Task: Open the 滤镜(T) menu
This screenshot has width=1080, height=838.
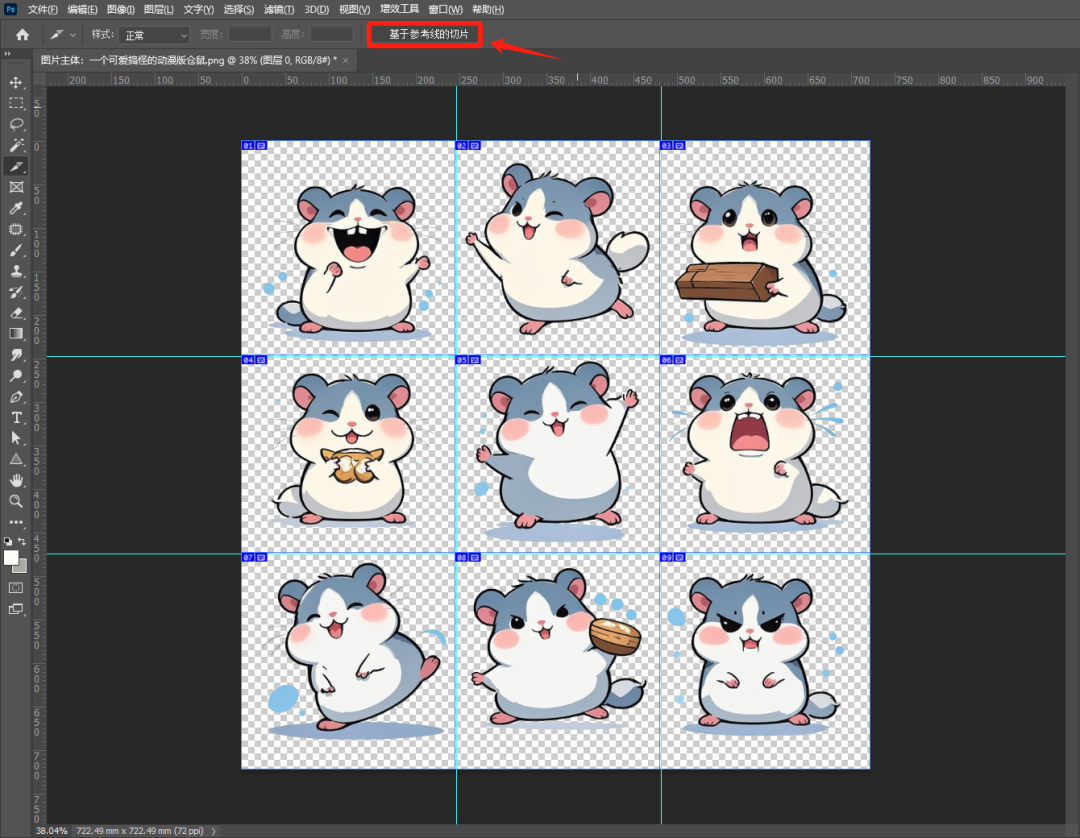Action: point(279,10)
